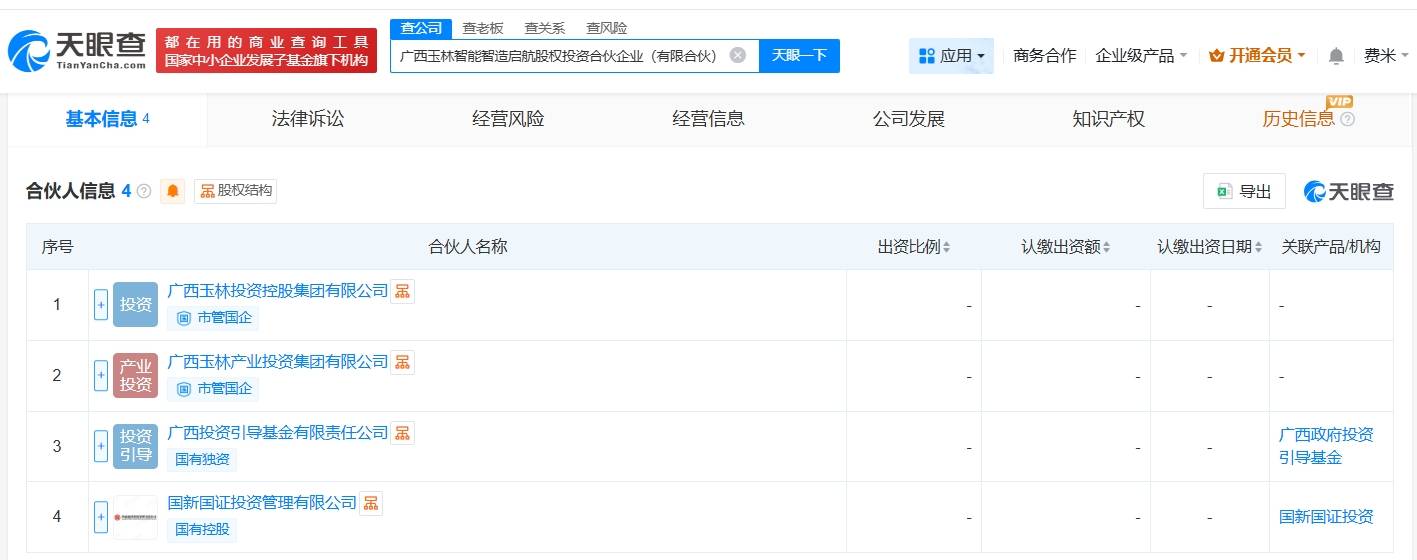
Task: Click the bell notification icon in header
Action: click(x=1336, y=56)
